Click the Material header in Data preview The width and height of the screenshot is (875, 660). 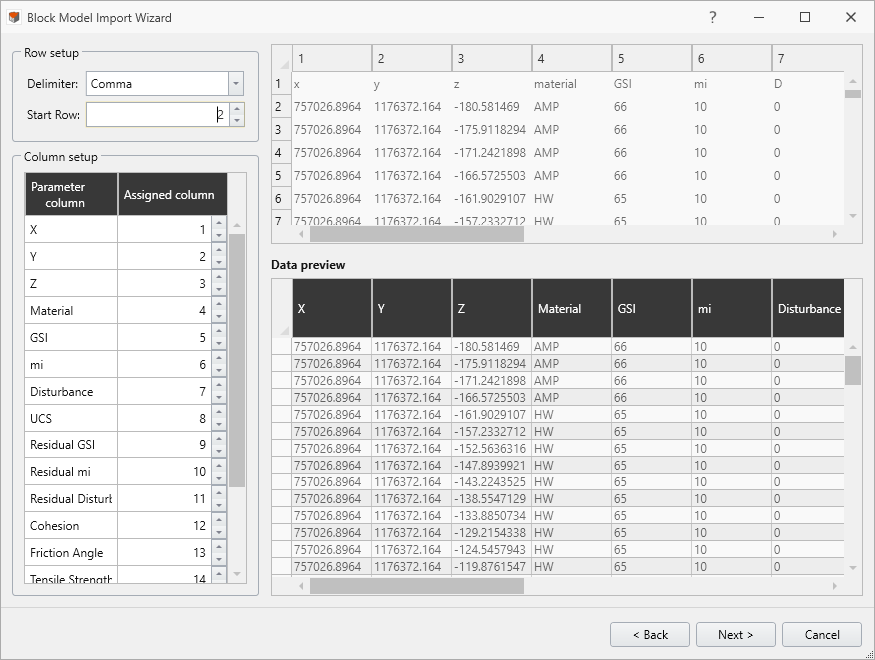click(x=572, y=309)
